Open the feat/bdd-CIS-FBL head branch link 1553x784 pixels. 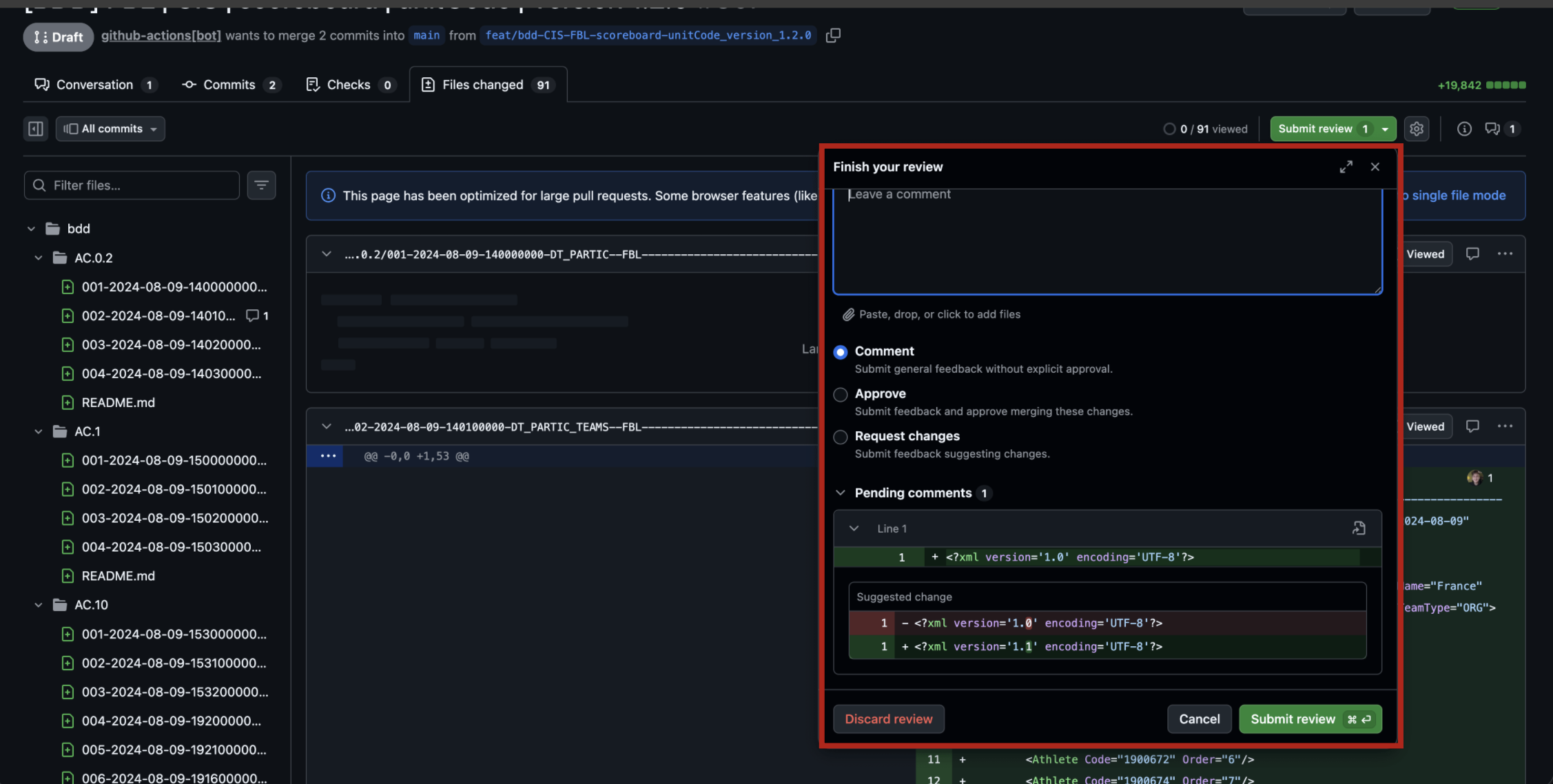pyautogui.click(x=648, y=35)
